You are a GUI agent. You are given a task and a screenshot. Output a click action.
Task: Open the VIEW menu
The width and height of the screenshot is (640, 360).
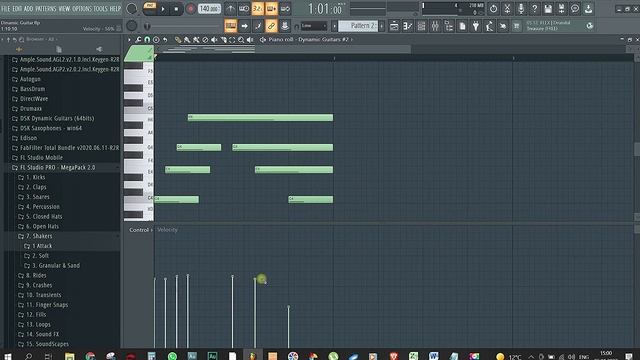point(64,9)
